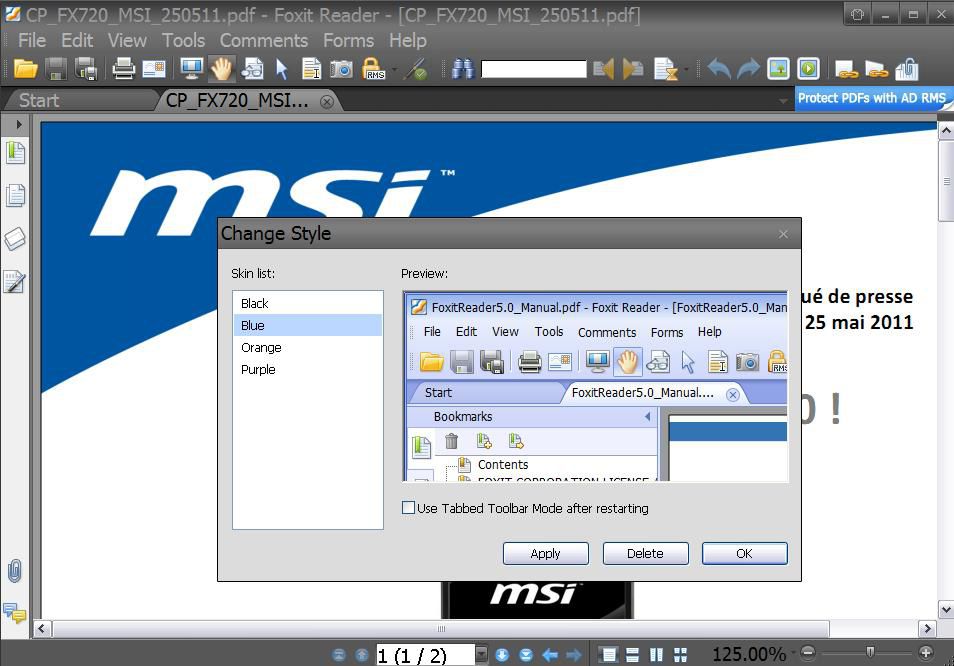Take a snapshot with the camera icon

point(340,70)
